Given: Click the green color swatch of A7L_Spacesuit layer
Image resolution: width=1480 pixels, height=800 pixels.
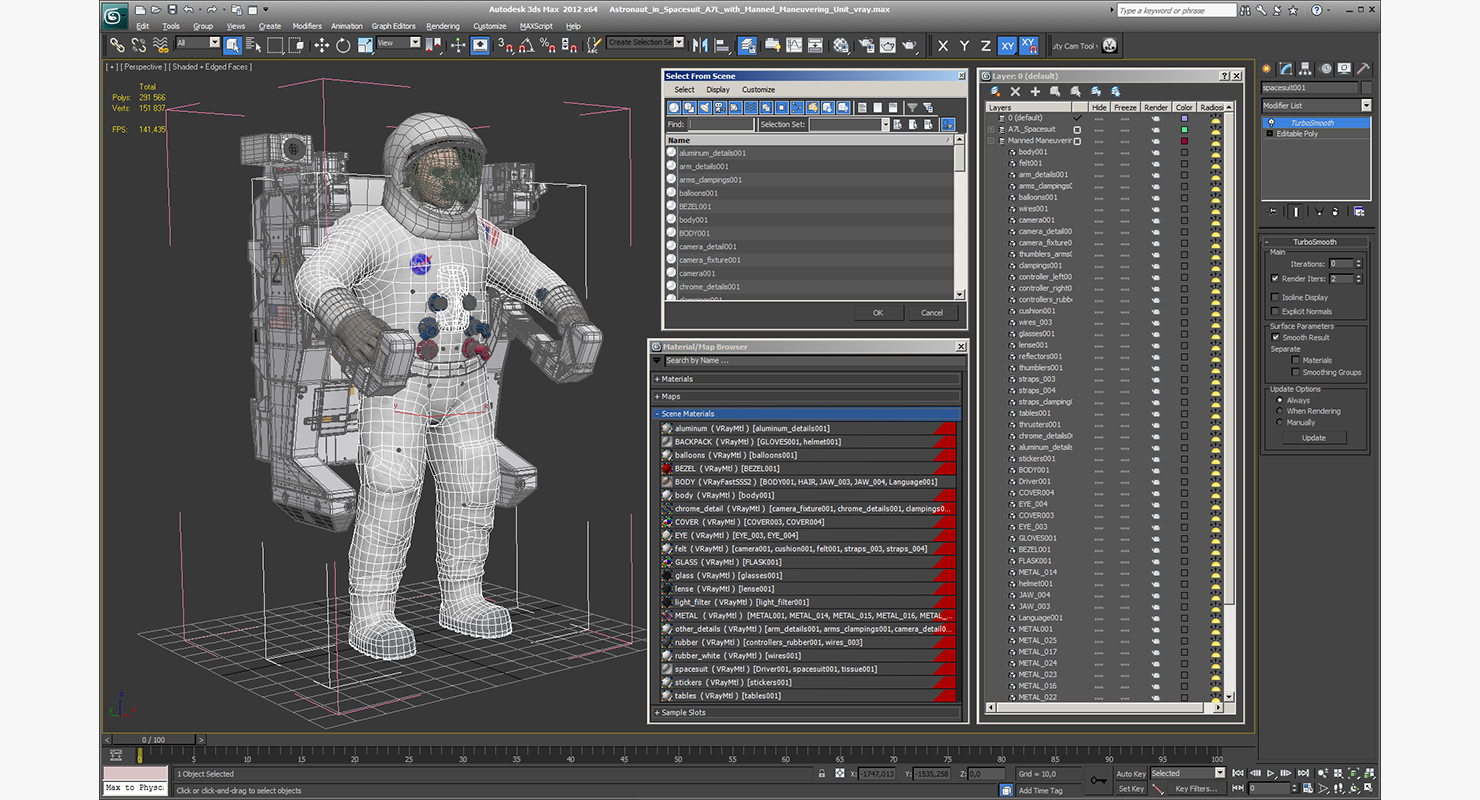Looking at the screenshot, I should tap(1185, 129).
